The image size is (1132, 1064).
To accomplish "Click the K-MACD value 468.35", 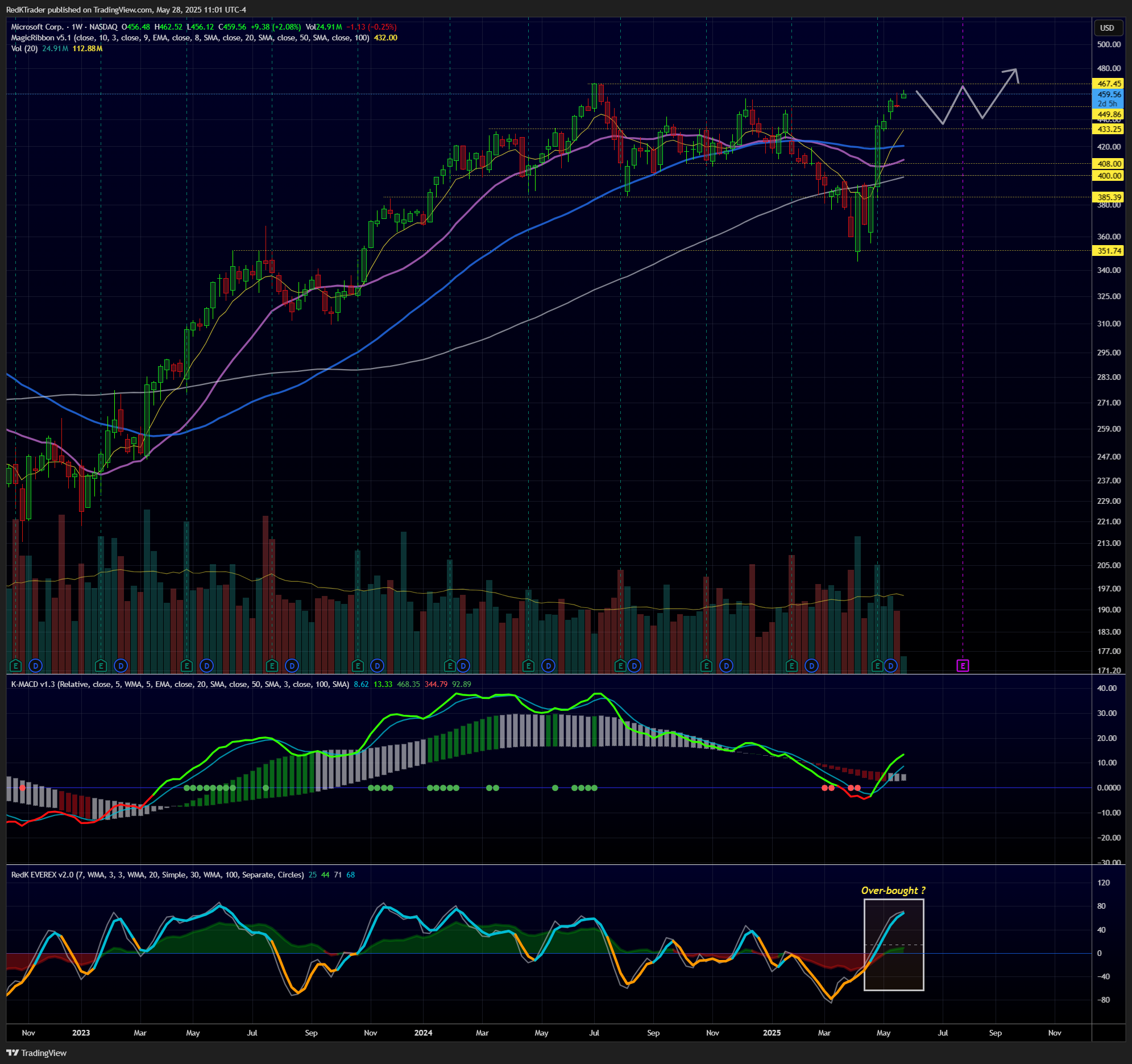I will [x=408, y=684].
